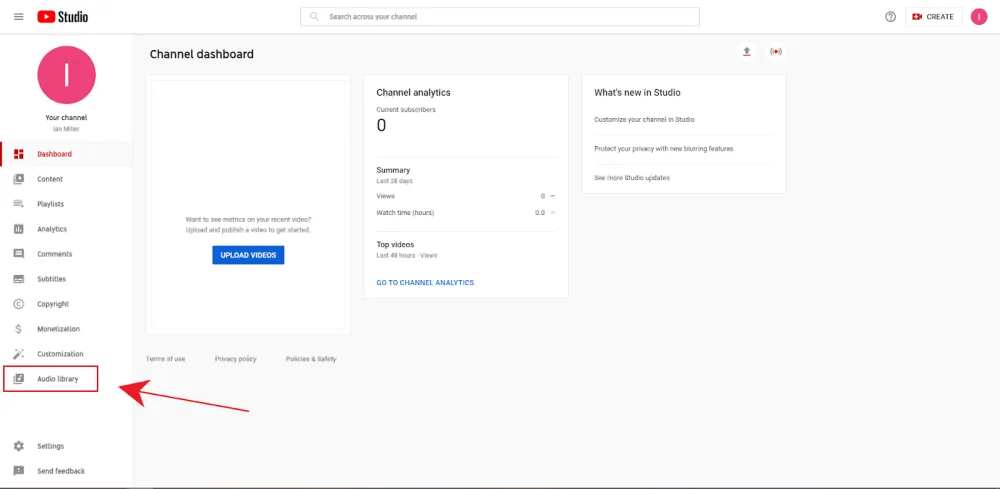The width and height of the screenshot is (1000, 489).
Task: Click the YouTube Studio logo
Action: tap(62, 17)
